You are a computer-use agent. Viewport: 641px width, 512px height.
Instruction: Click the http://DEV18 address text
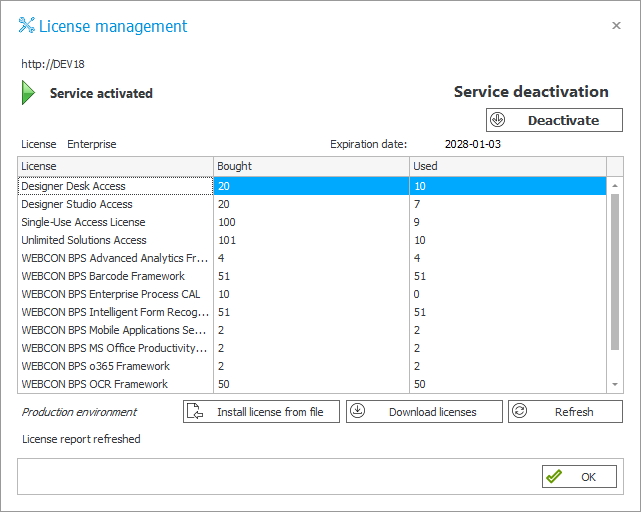pyautogui.click(x=53, y=64)
